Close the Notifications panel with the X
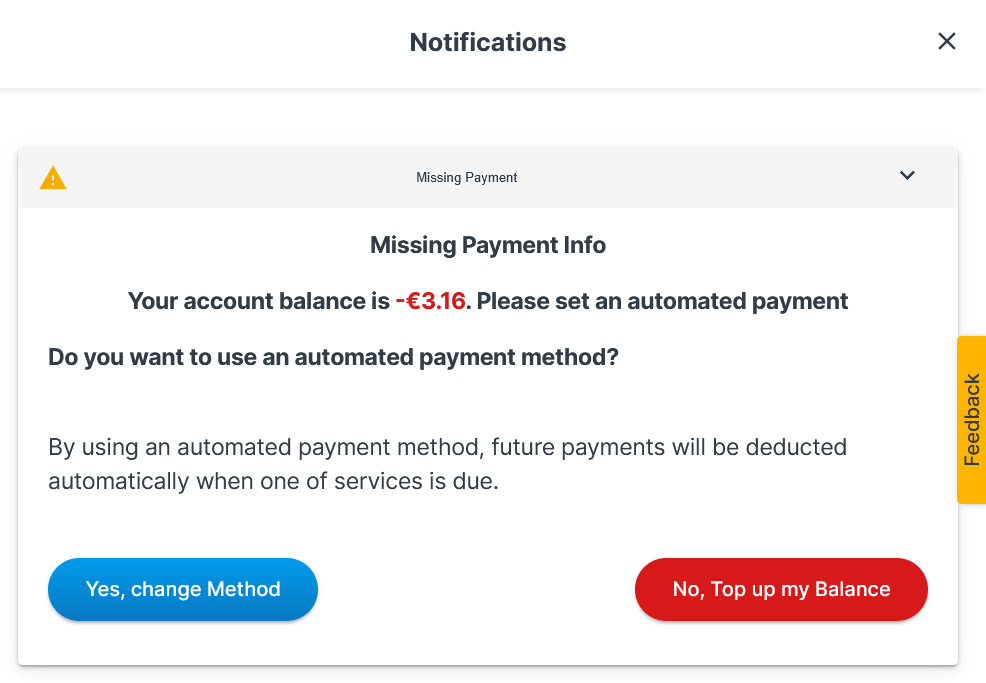This screenshot has width=986, height=683. pyautogui.click(x=946, y=41)
